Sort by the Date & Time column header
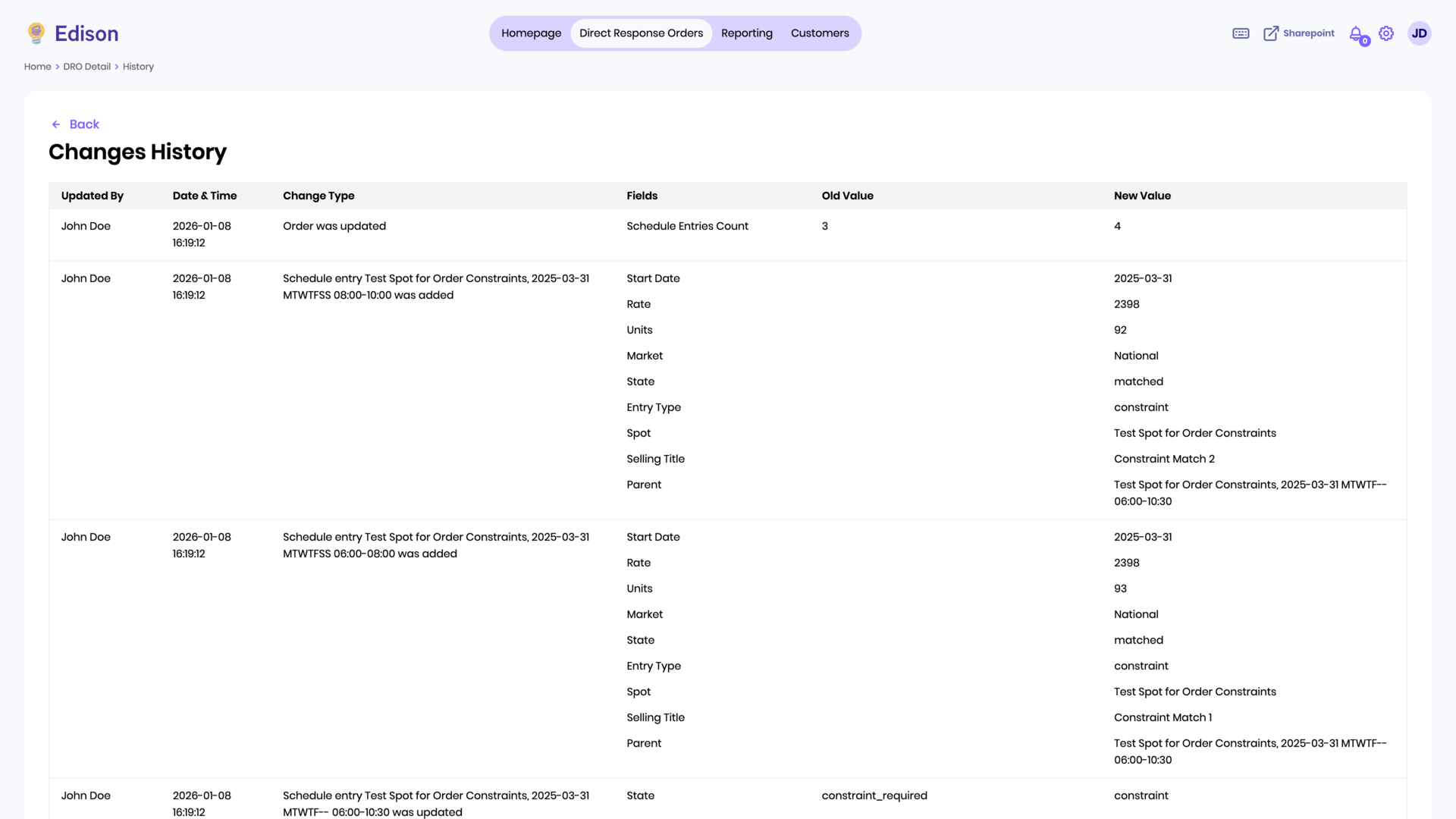1456x819 pixels. [204, 195]
